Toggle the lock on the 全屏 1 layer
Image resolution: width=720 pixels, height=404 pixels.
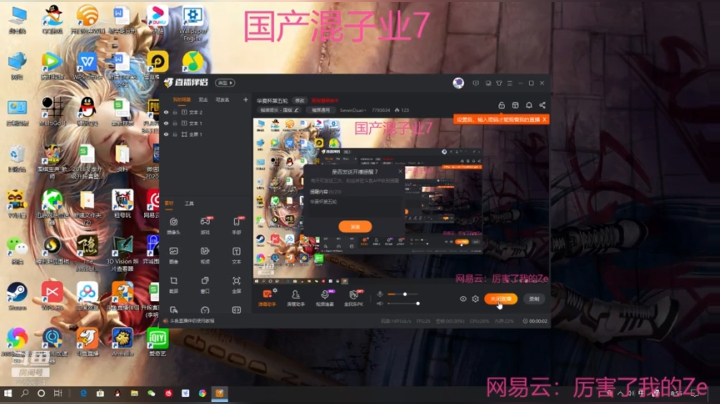pos(175,134)
